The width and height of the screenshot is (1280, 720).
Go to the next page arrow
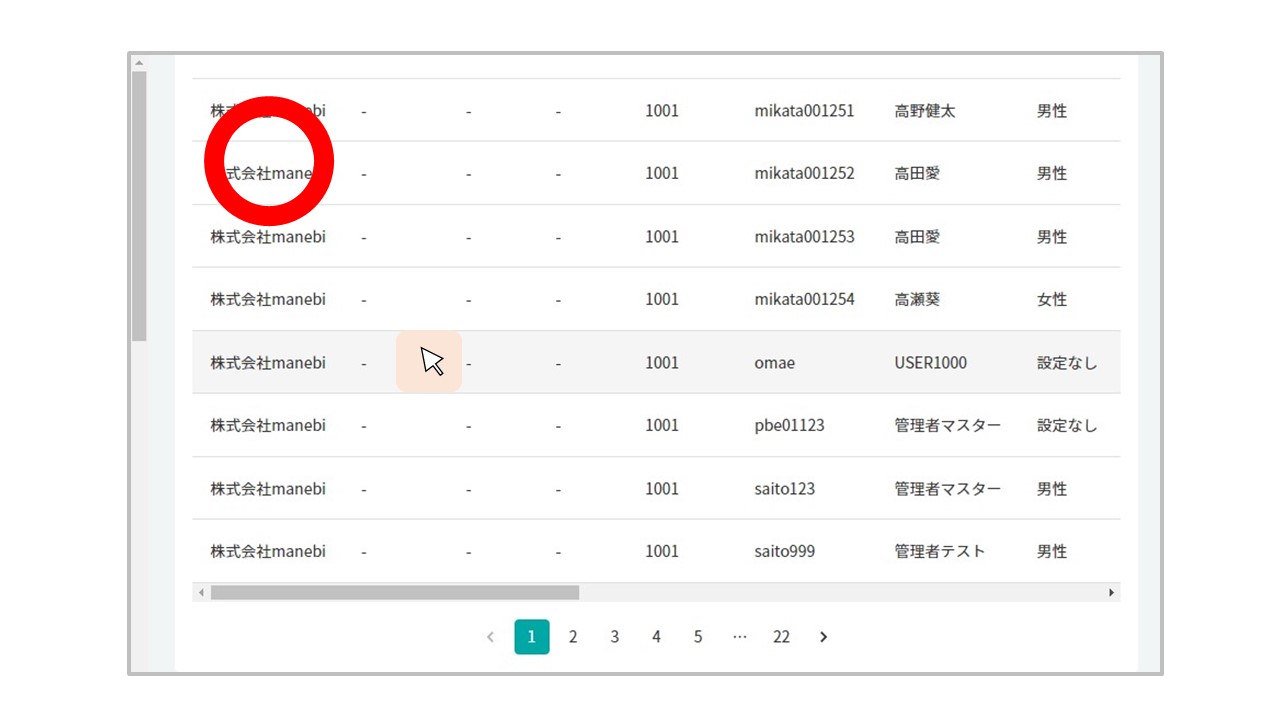pyautogui.click(x=823, y=637)
